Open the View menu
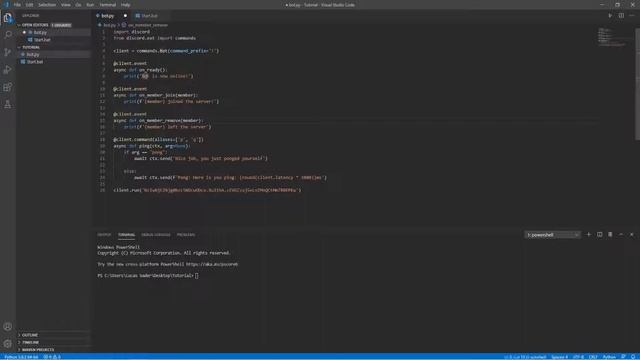640x360 pixels. (66, 5)
